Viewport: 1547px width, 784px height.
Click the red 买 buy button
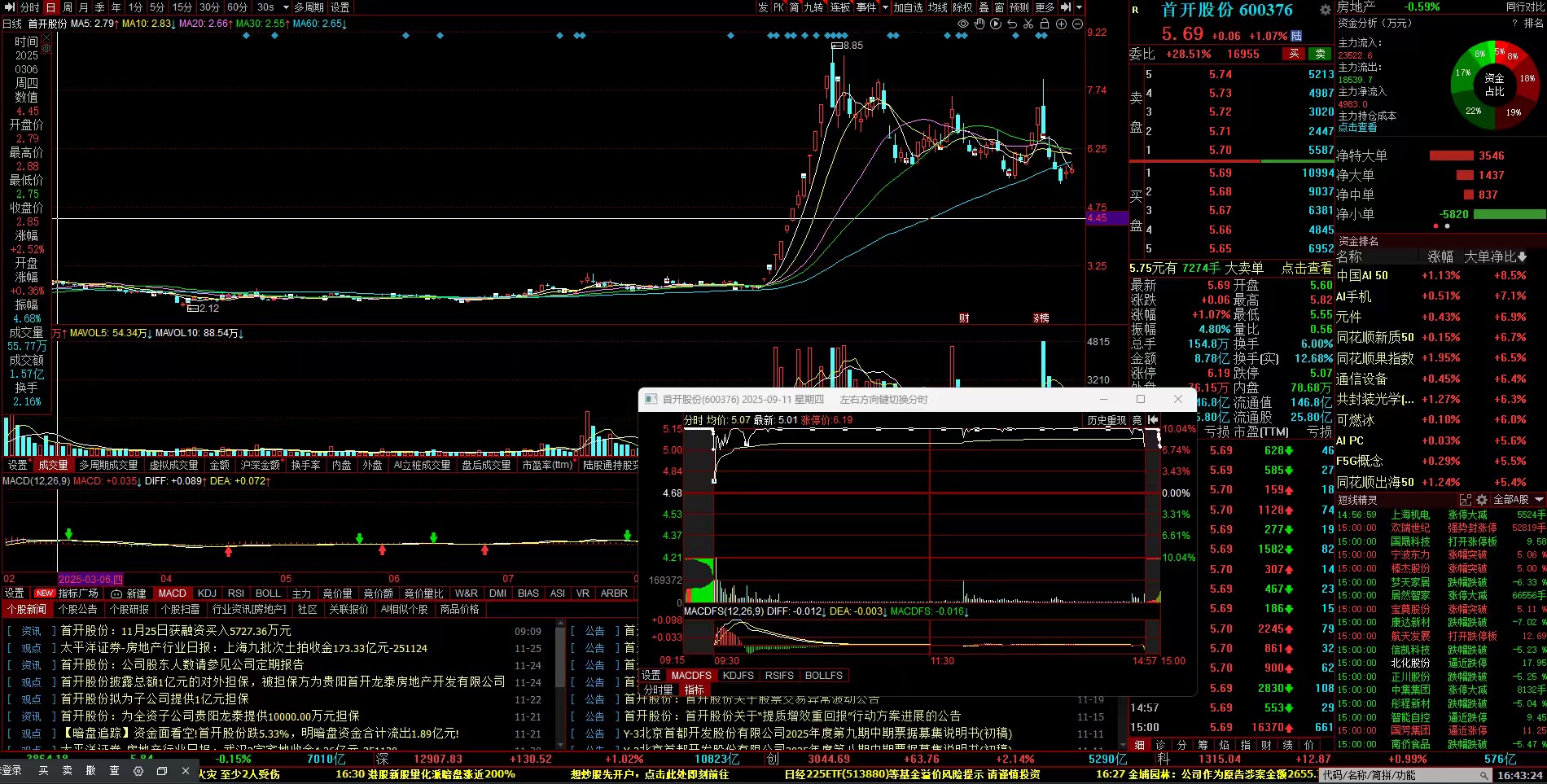pos(1294,54)
